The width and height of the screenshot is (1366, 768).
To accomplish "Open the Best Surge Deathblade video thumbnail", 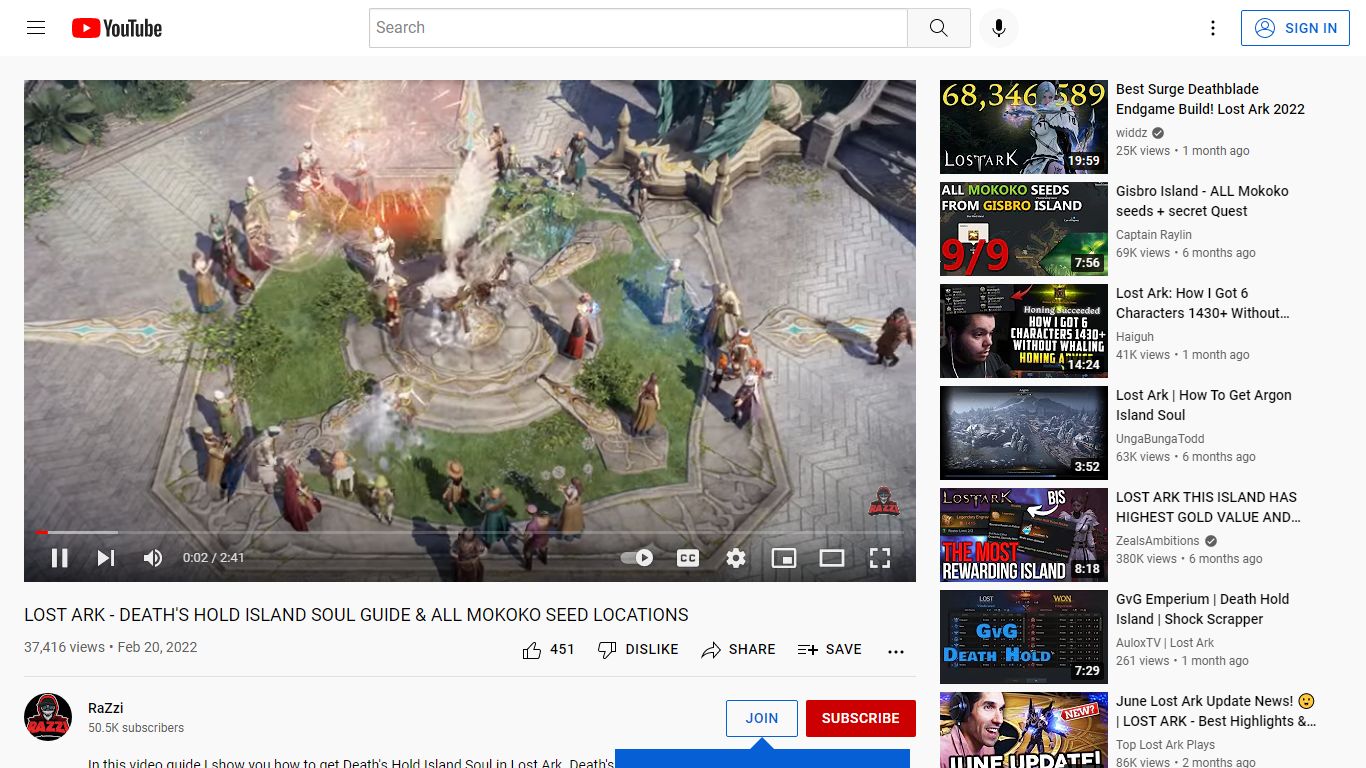I will pyautogui.click(x=1024, y=127).
